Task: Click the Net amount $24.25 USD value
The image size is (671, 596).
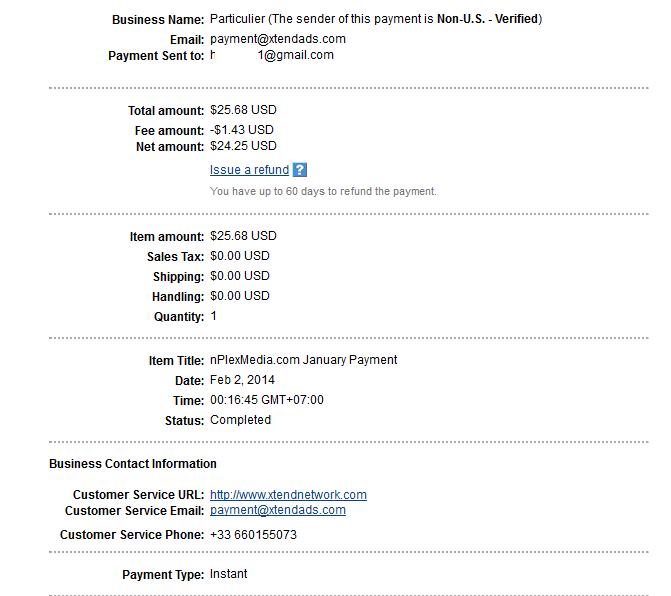Action: [x=243, y=146]
